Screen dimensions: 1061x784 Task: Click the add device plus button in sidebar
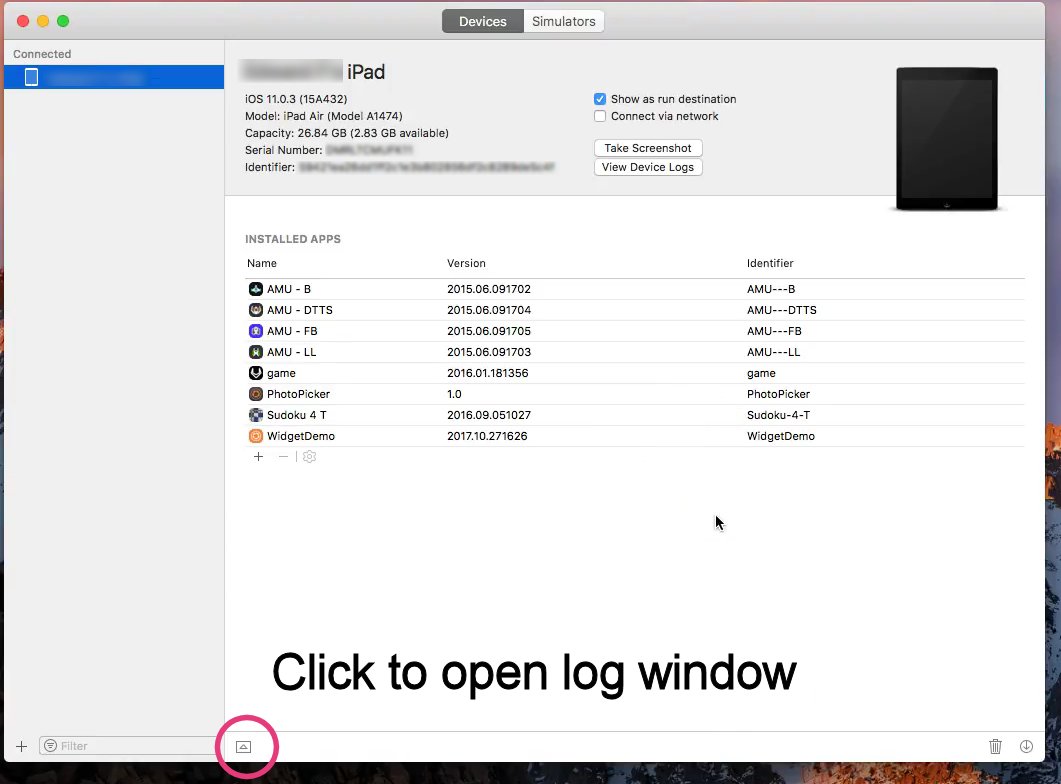click(x=22, y=746)
